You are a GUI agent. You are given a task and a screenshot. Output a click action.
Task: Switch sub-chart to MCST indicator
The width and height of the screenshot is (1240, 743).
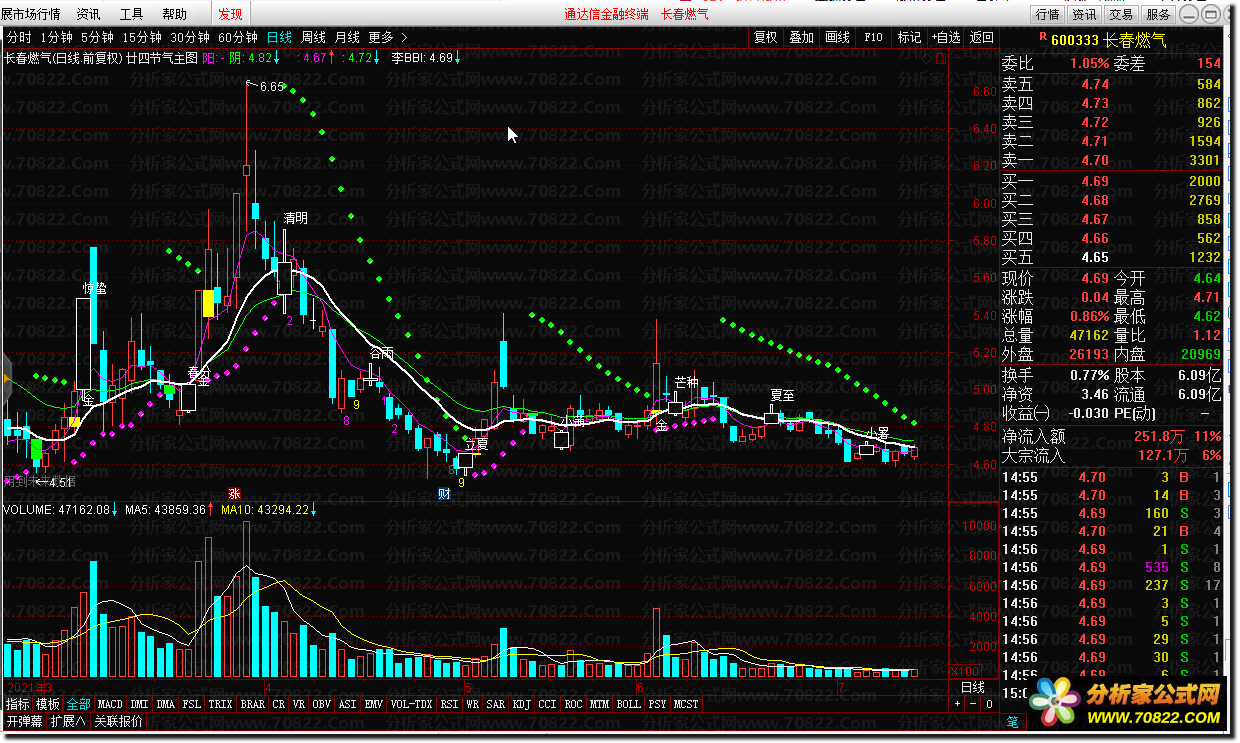pos(686,704)
